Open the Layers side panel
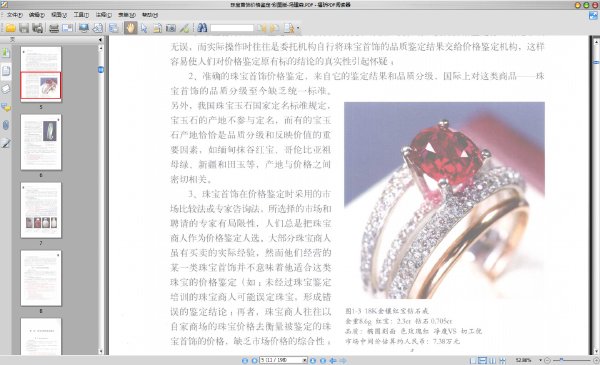The height and width of the screenshot is (365, 600). pos(6,89)
